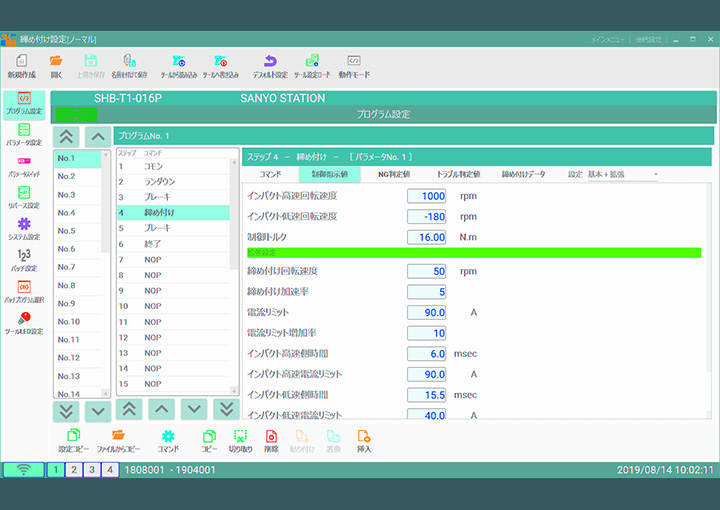The height and width of the screenshot is (510, 720).
Task: Jump to list bottom with double-down chevron under programs
Action: pos(66,410)
